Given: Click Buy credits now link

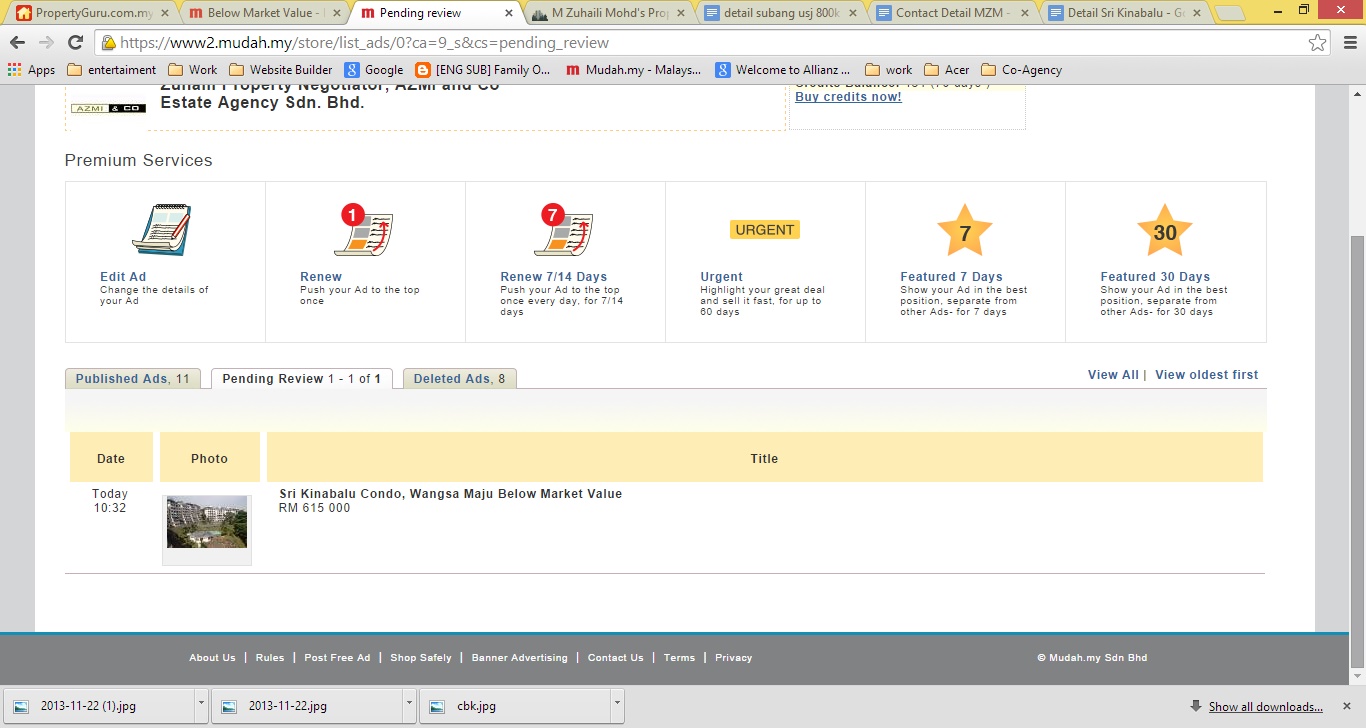Looking at the screenshot, I should tap(848, 97).
